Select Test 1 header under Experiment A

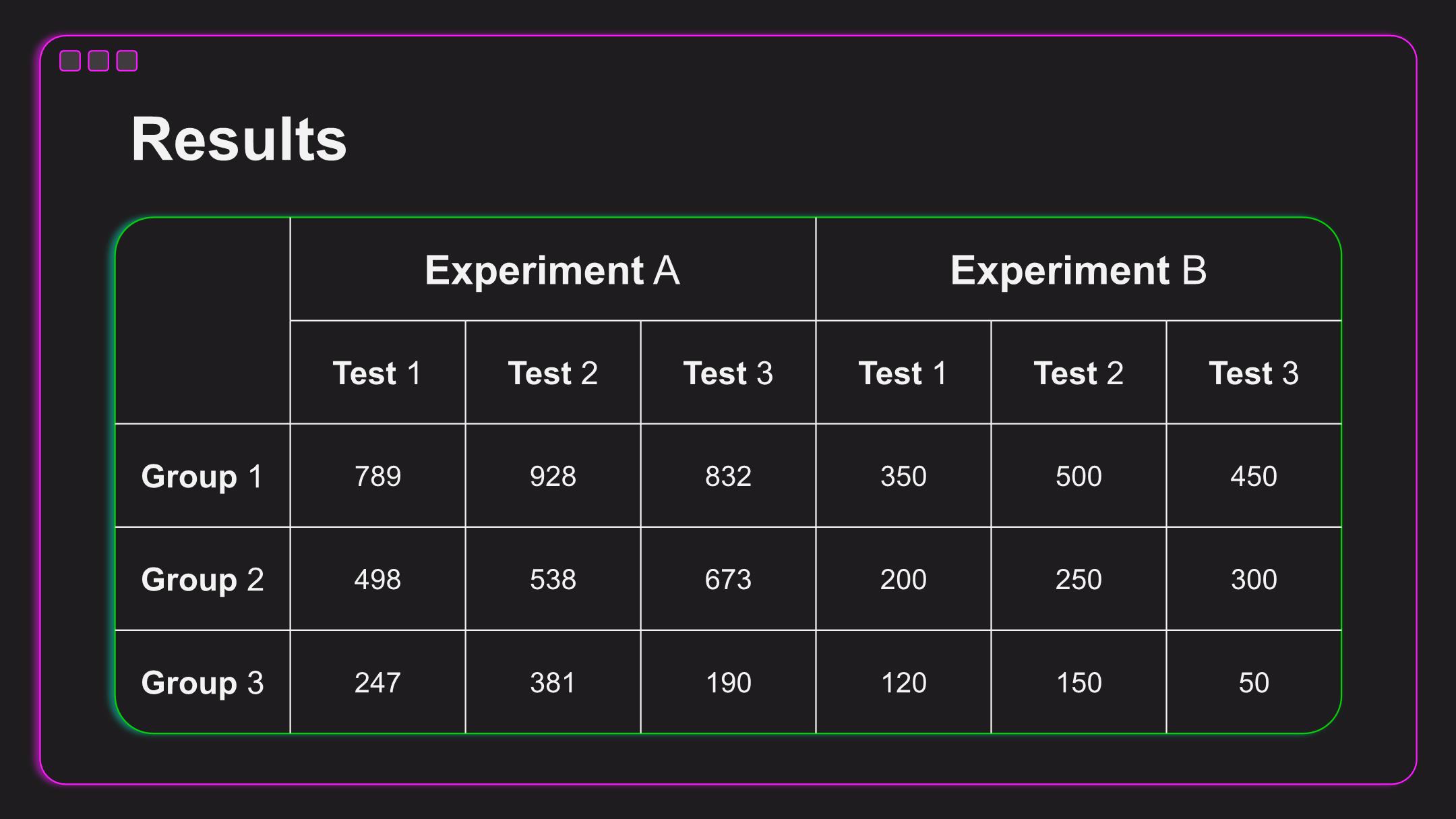tap(377, 373)
